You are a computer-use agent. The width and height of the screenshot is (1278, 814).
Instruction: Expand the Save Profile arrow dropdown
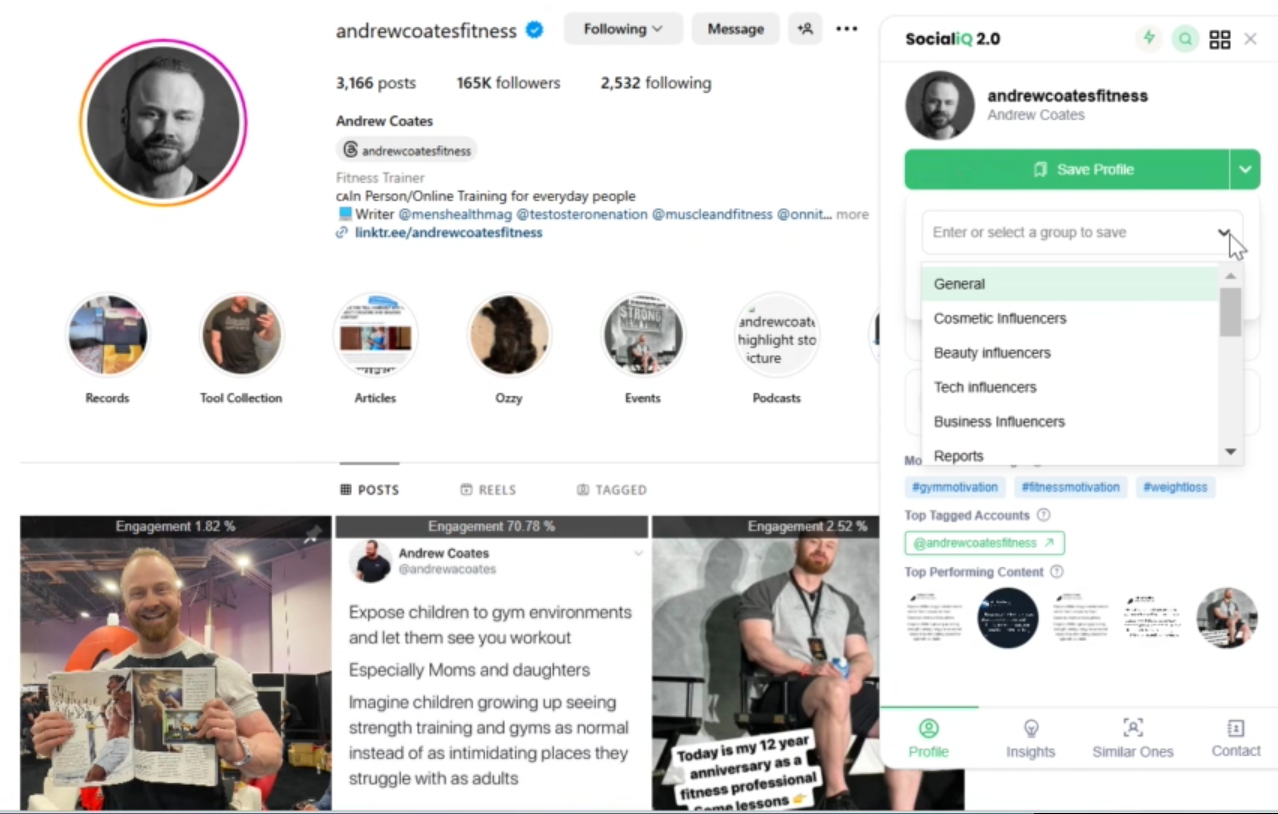(x=1245, y=170)
